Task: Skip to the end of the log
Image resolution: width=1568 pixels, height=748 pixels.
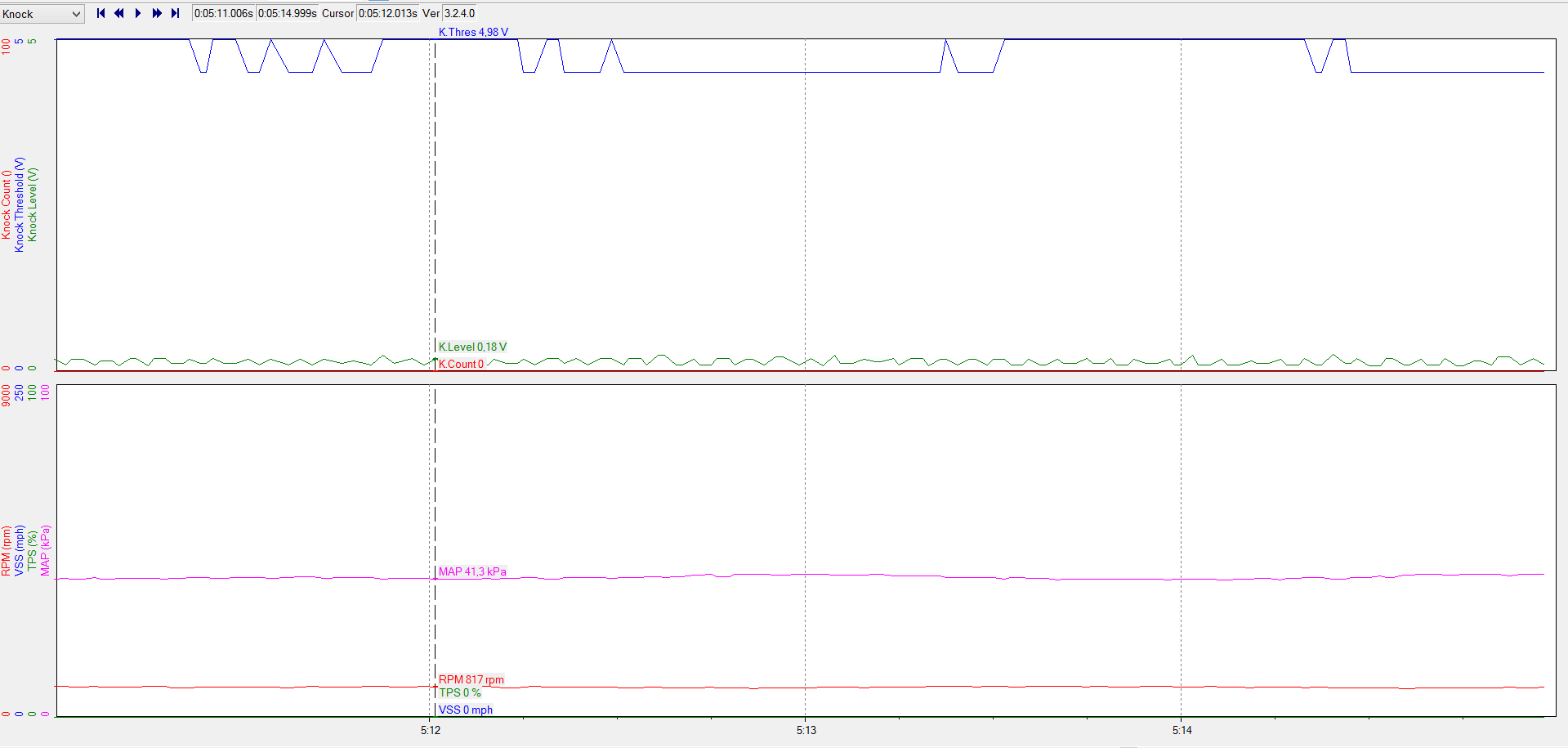Action: (x=175, y=13)
